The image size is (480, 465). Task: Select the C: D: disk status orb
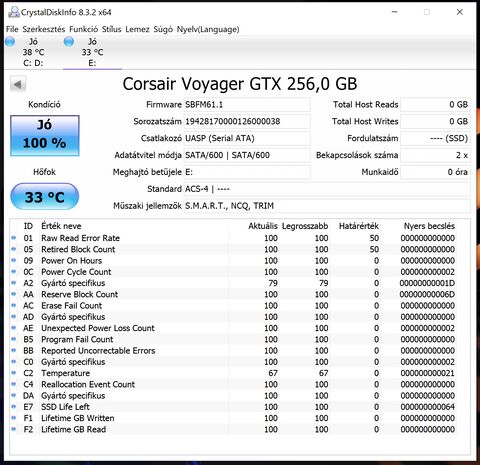tap(10, 42)
